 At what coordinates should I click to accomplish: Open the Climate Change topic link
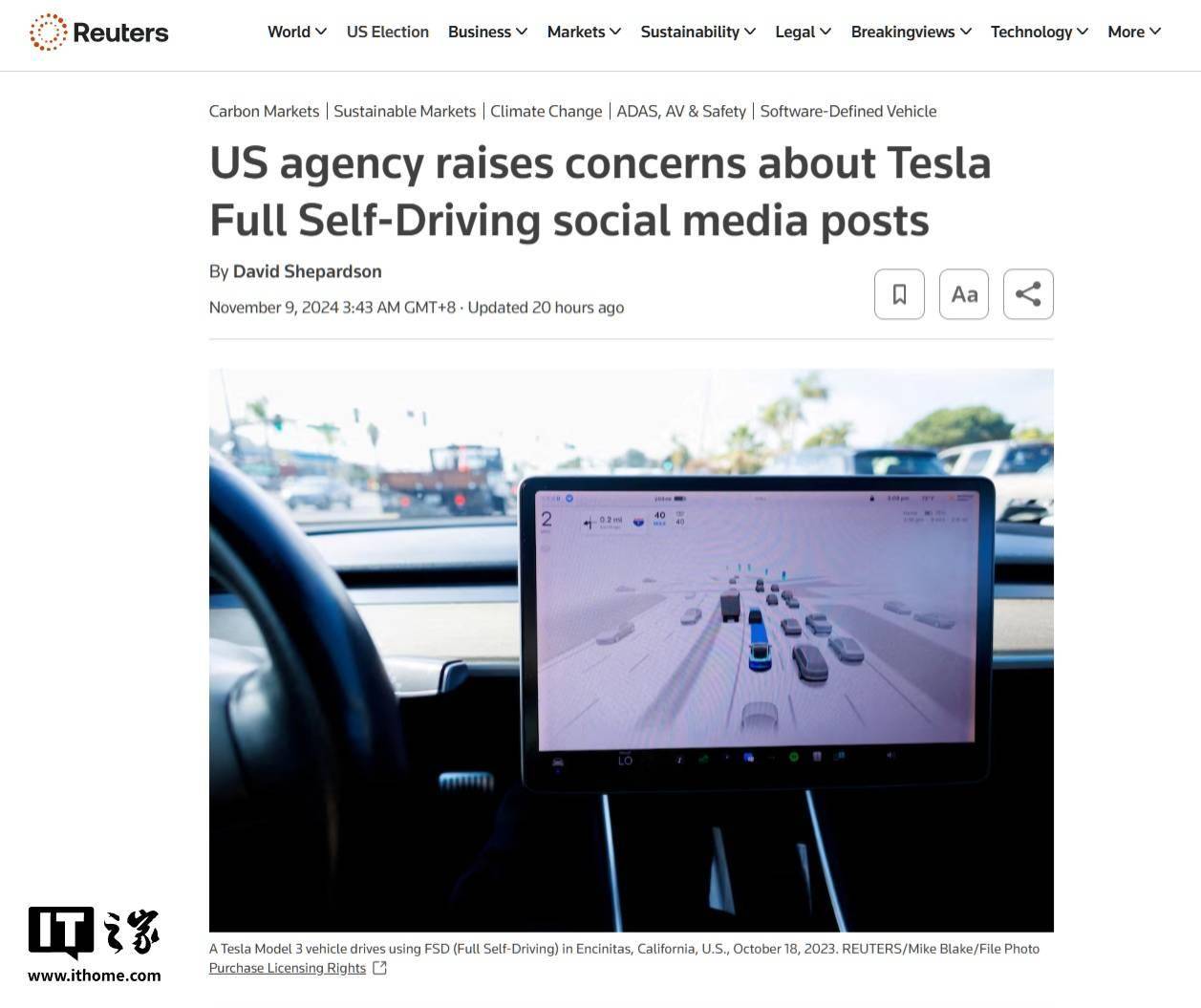point(546,111)
